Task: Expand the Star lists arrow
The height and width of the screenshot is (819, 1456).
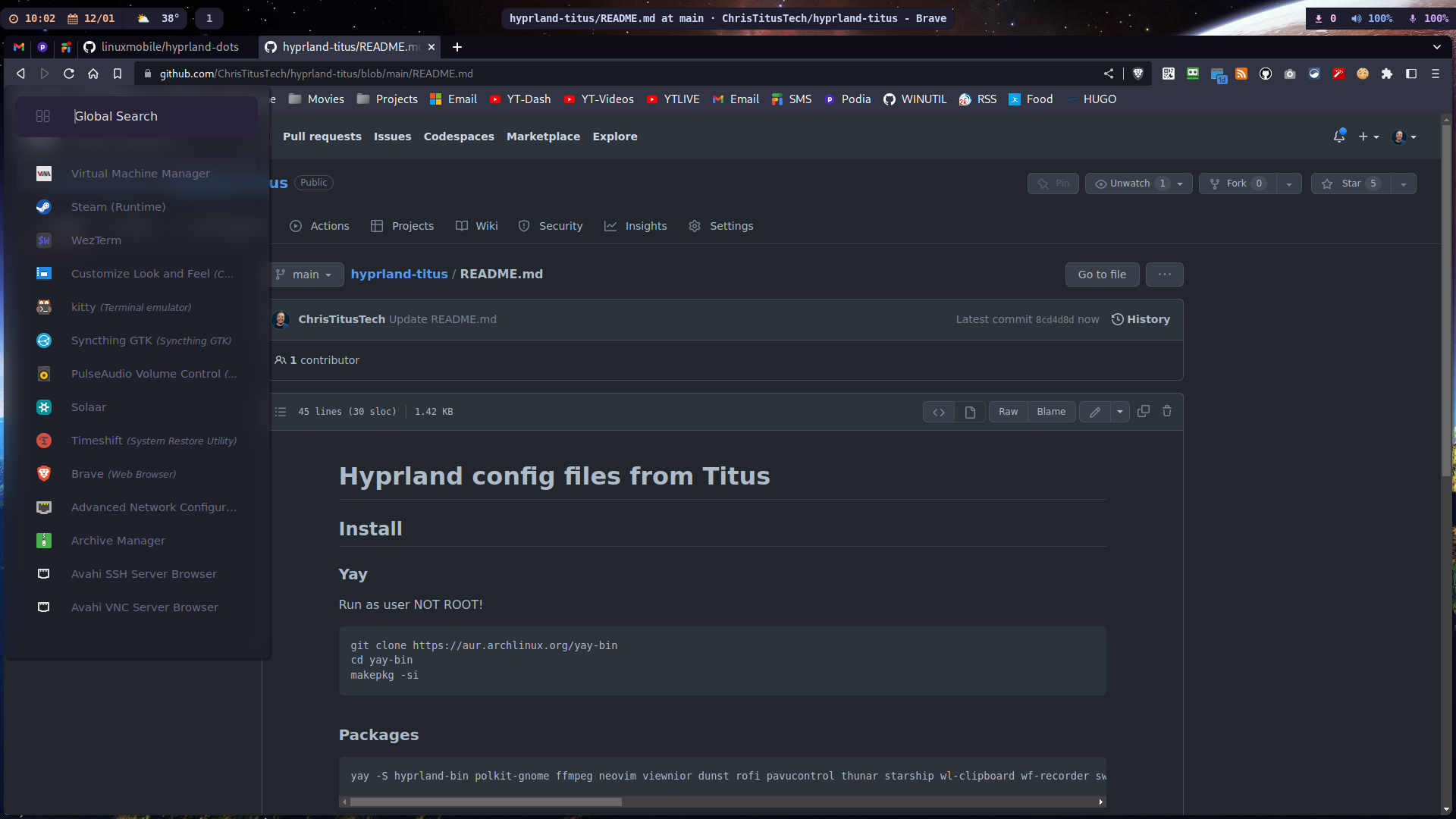Action: coord(1404,184)
